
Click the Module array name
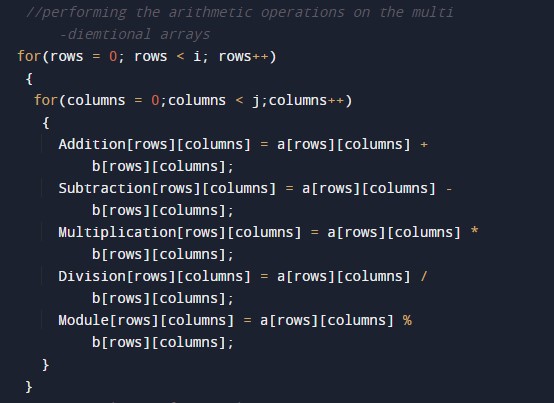click(x=84, y=320)
